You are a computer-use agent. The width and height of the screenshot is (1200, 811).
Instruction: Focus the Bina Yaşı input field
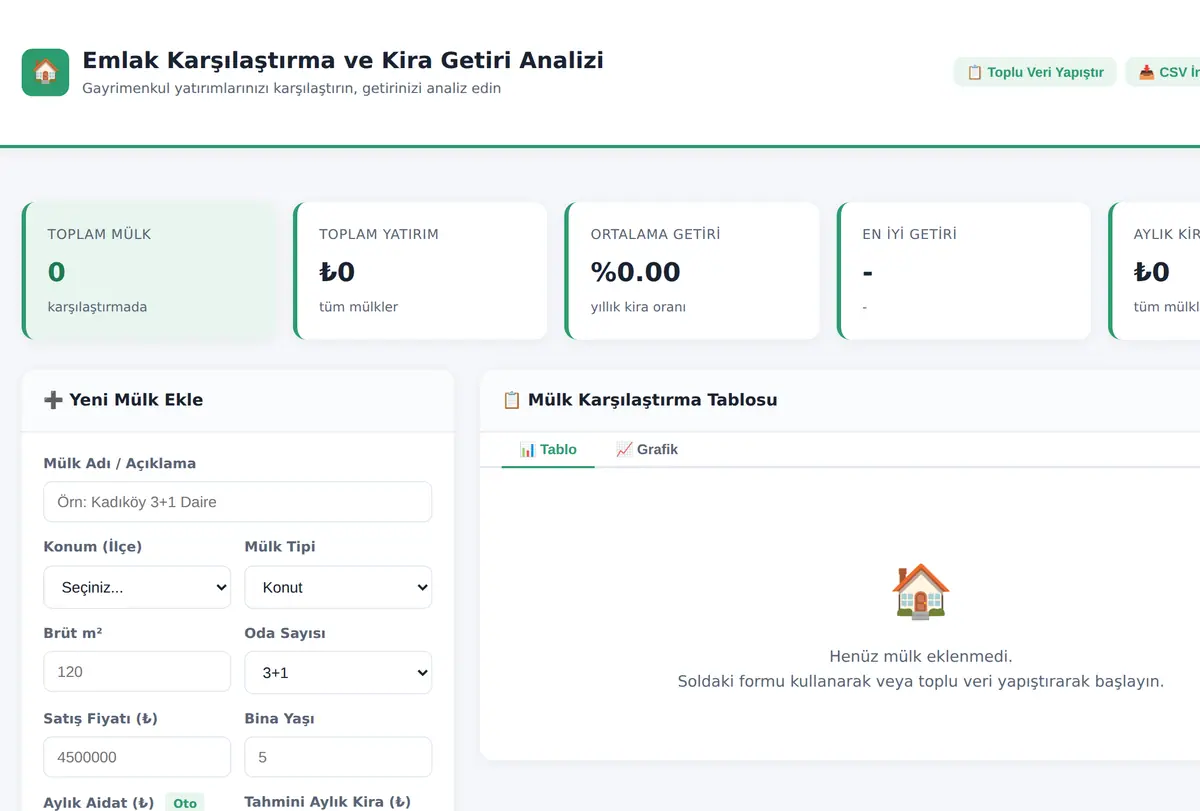tap(338, 758)
